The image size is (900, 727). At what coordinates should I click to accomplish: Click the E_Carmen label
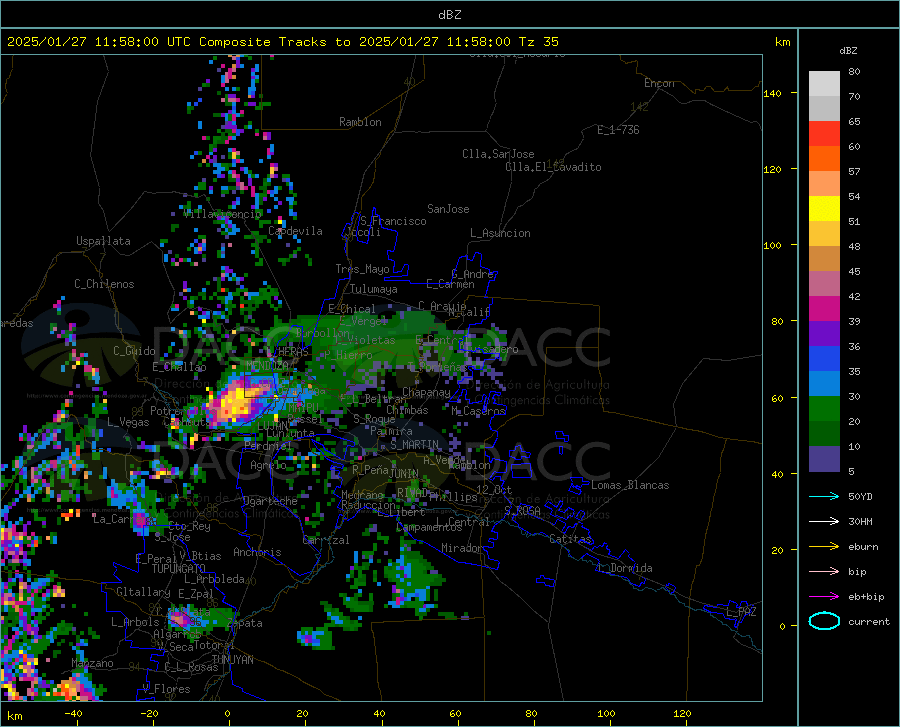tap(450, 283)
